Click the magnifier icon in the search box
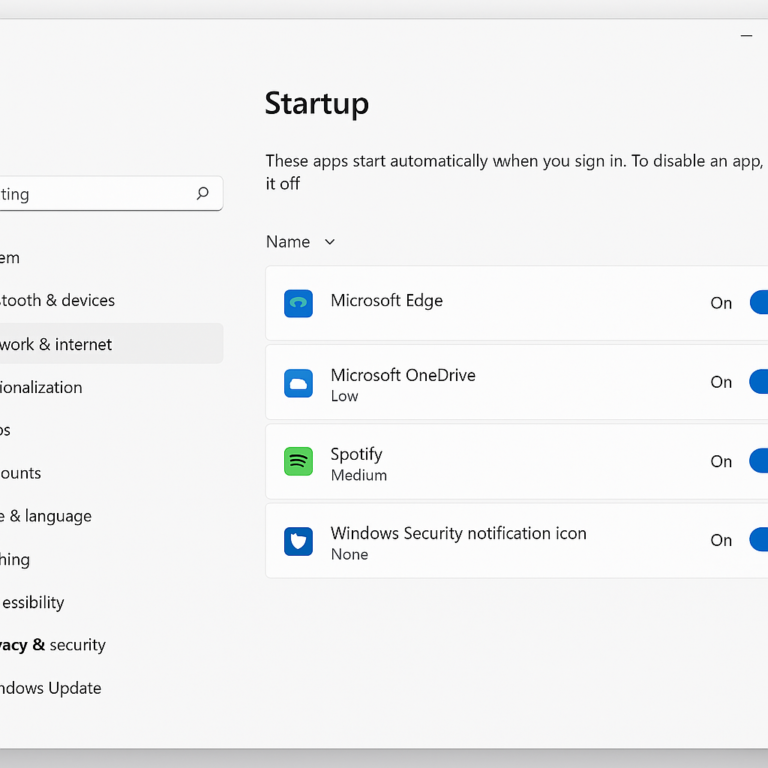 point(203,194)
